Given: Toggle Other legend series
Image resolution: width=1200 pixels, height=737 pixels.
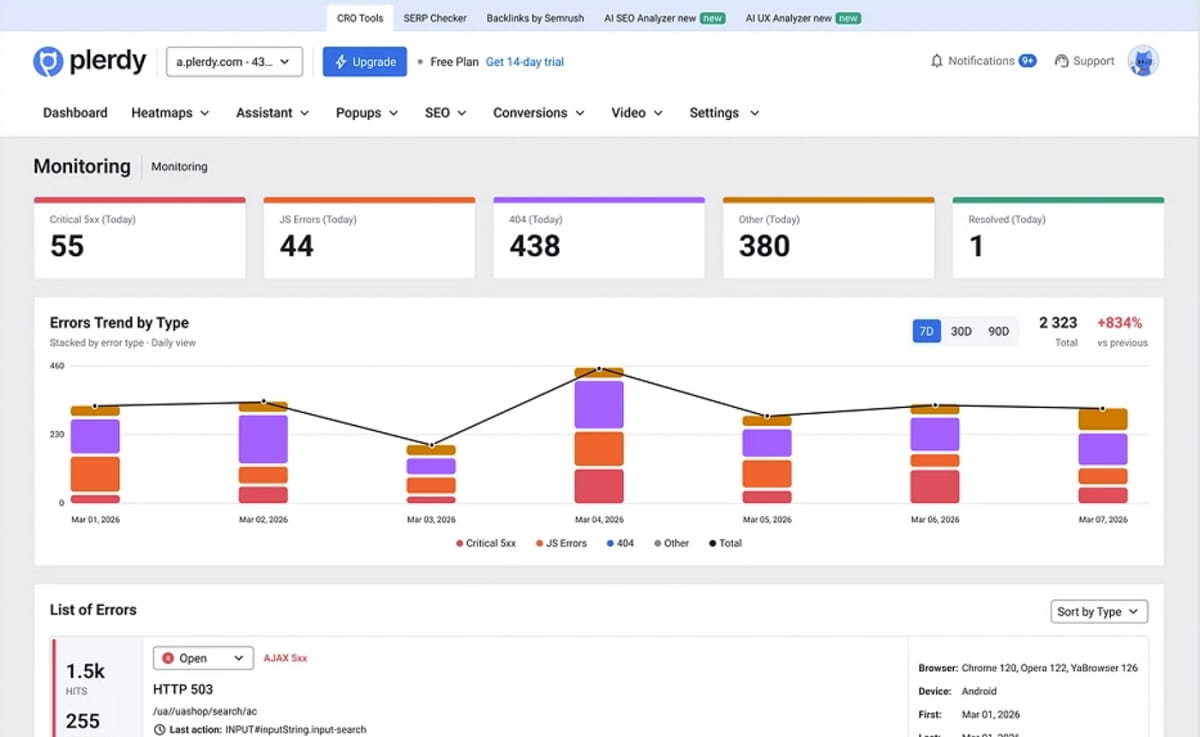Looking at the screenshot, I should coord(671,543).
